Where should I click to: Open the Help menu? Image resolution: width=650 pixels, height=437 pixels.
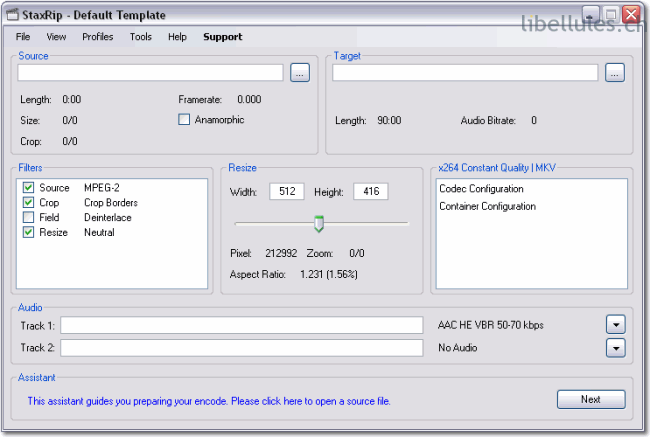pos(177,37)
